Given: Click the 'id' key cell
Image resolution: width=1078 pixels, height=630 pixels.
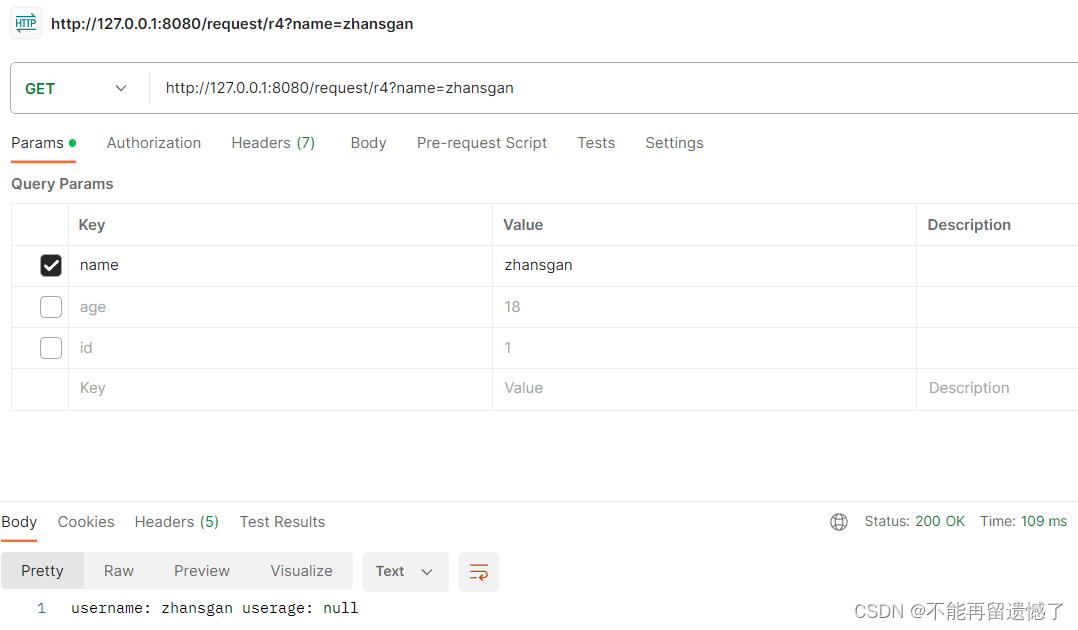Looking at the screenshot, I should (x=280, y=348).
